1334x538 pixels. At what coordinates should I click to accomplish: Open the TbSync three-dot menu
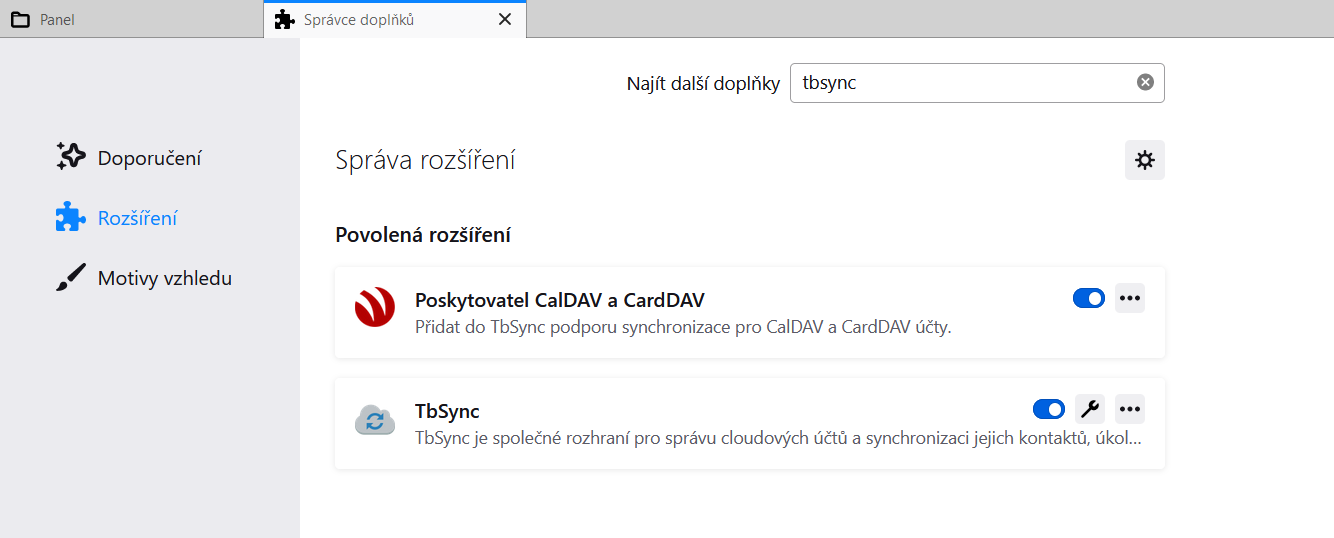1130,408
